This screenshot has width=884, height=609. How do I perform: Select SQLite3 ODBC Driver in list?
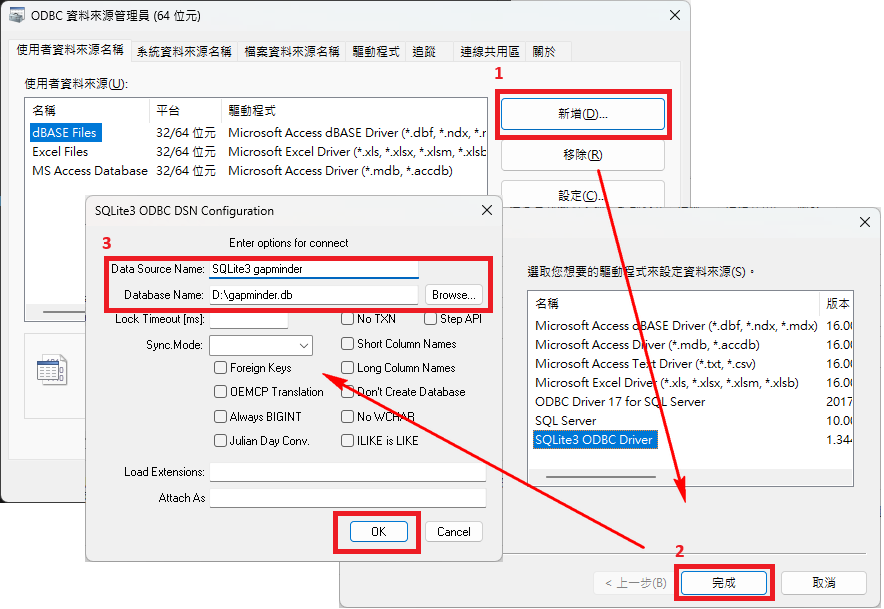tap(595, 440)
